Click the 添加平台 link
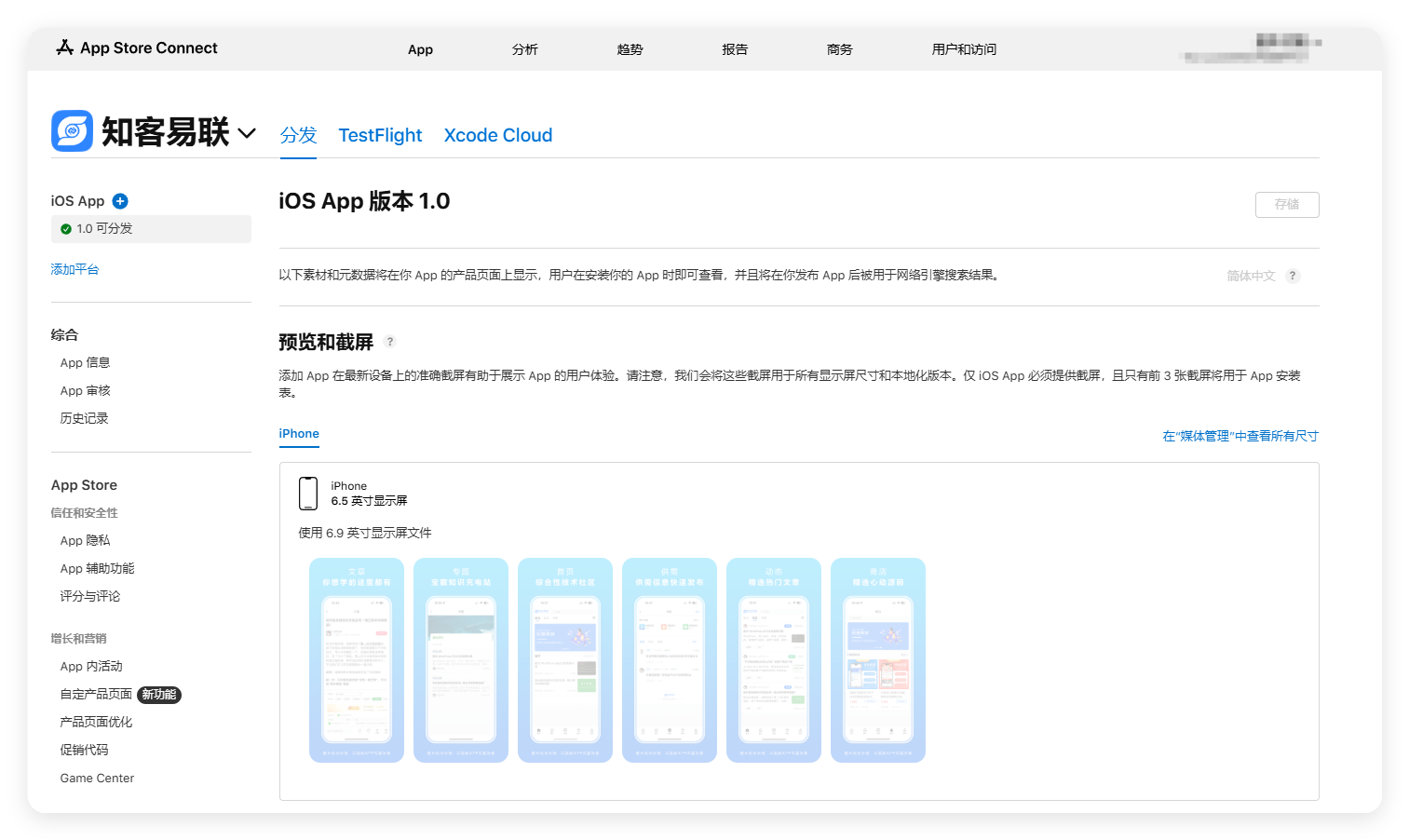 [x=75, y=269]
